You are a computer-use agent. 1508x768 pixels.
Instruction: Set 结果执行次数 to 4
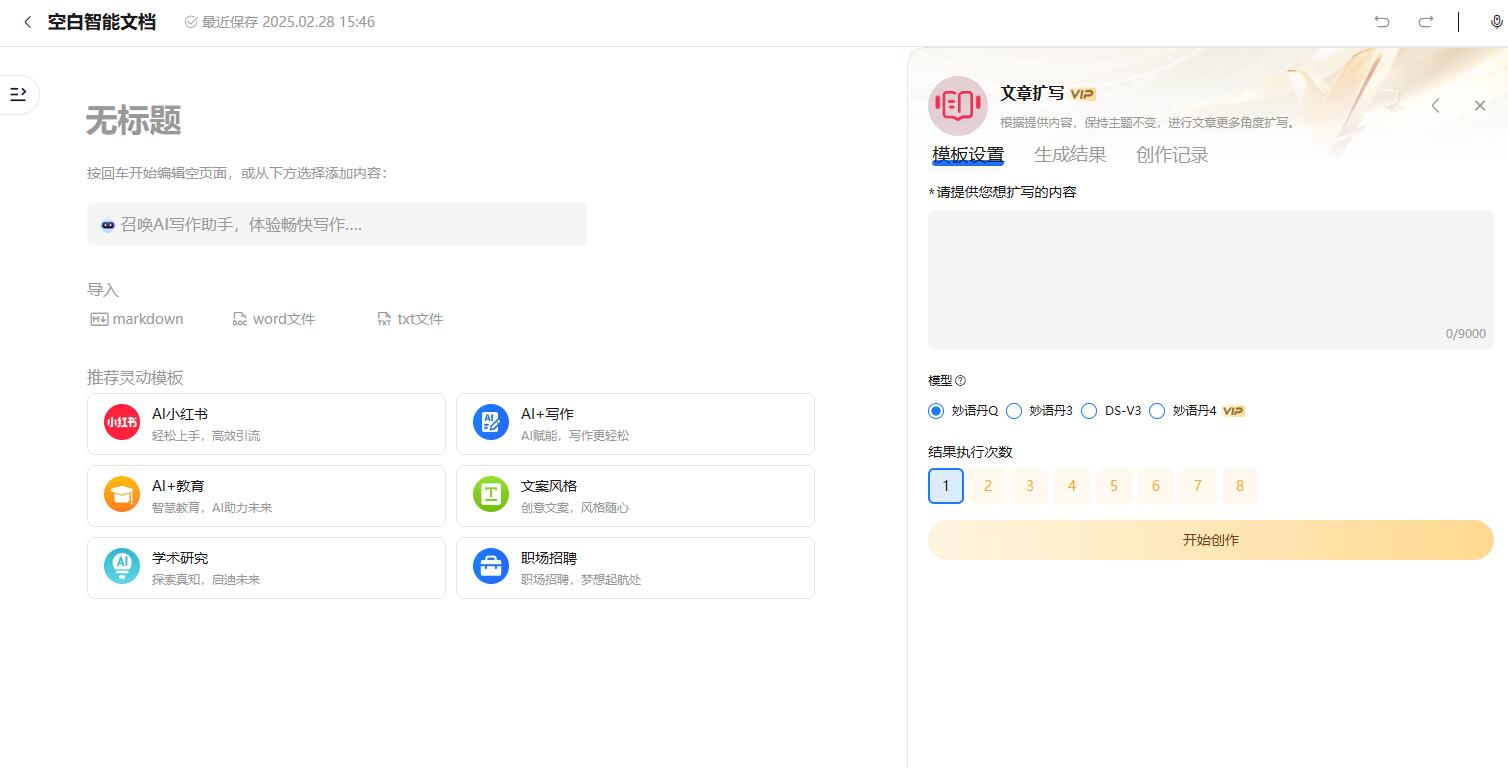pos(1071,486)
